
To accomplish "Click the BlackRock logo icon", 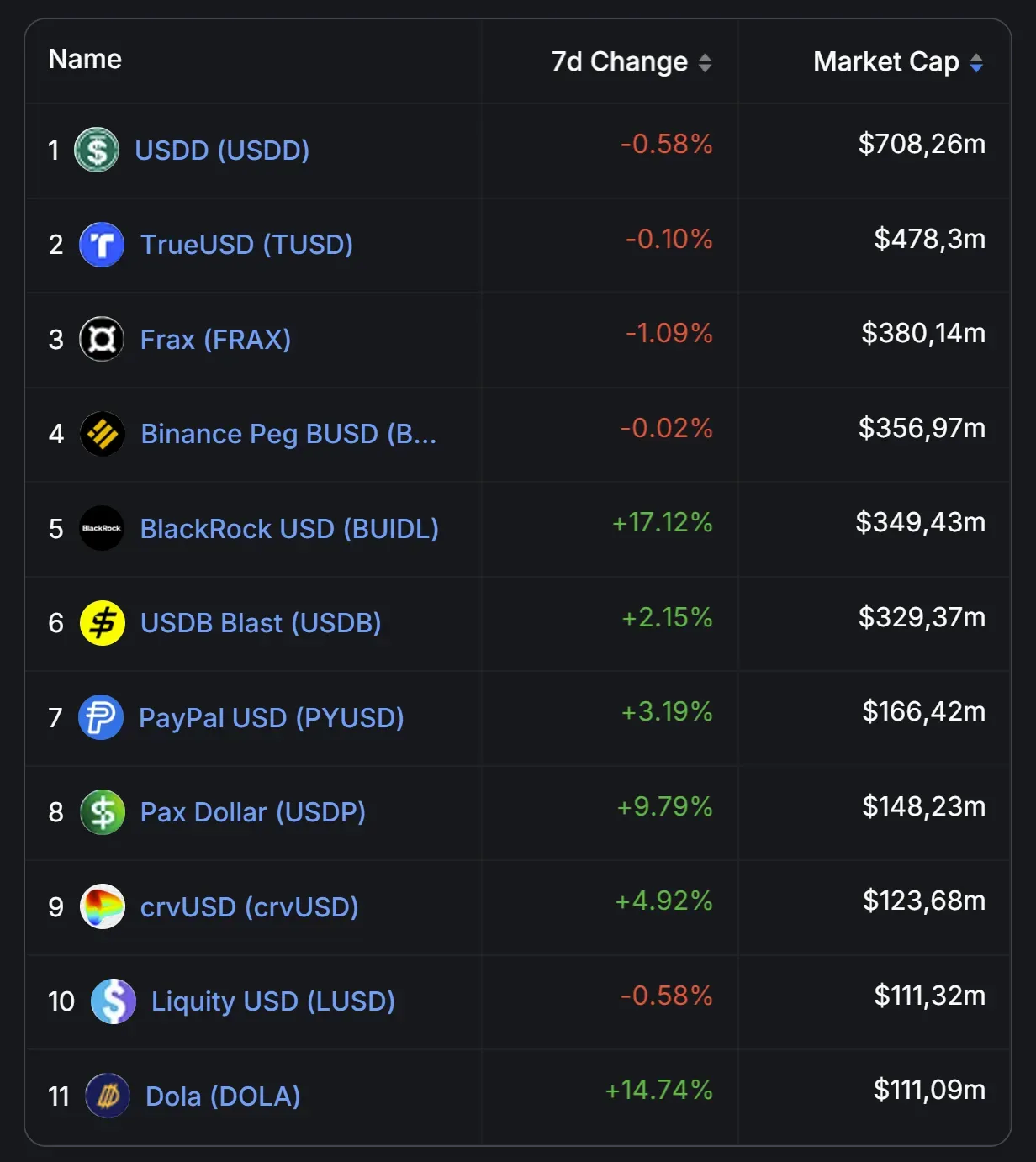I will point(102,529).
